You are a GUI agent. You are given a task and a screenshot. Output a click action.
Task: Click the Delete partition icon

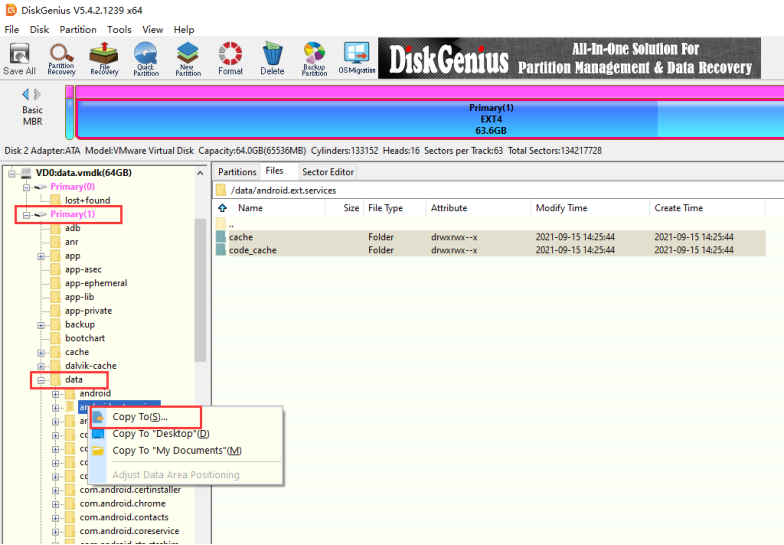[272, 59]
